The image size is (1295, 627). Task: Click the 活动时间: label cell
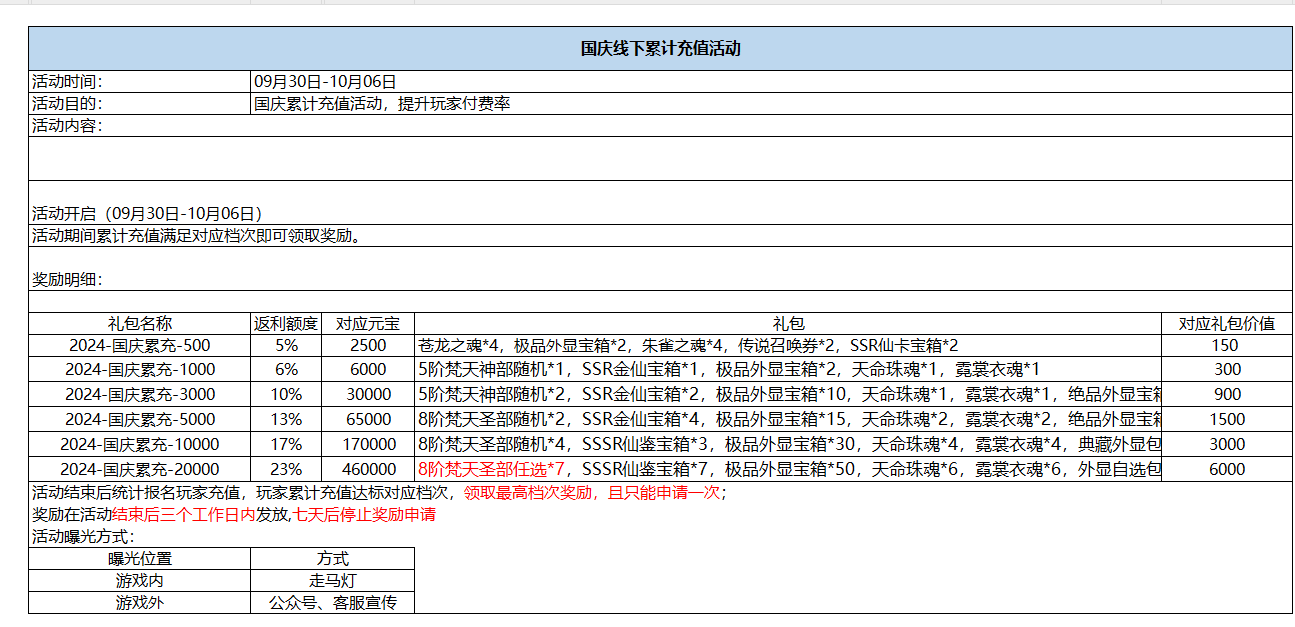[139, 81]
